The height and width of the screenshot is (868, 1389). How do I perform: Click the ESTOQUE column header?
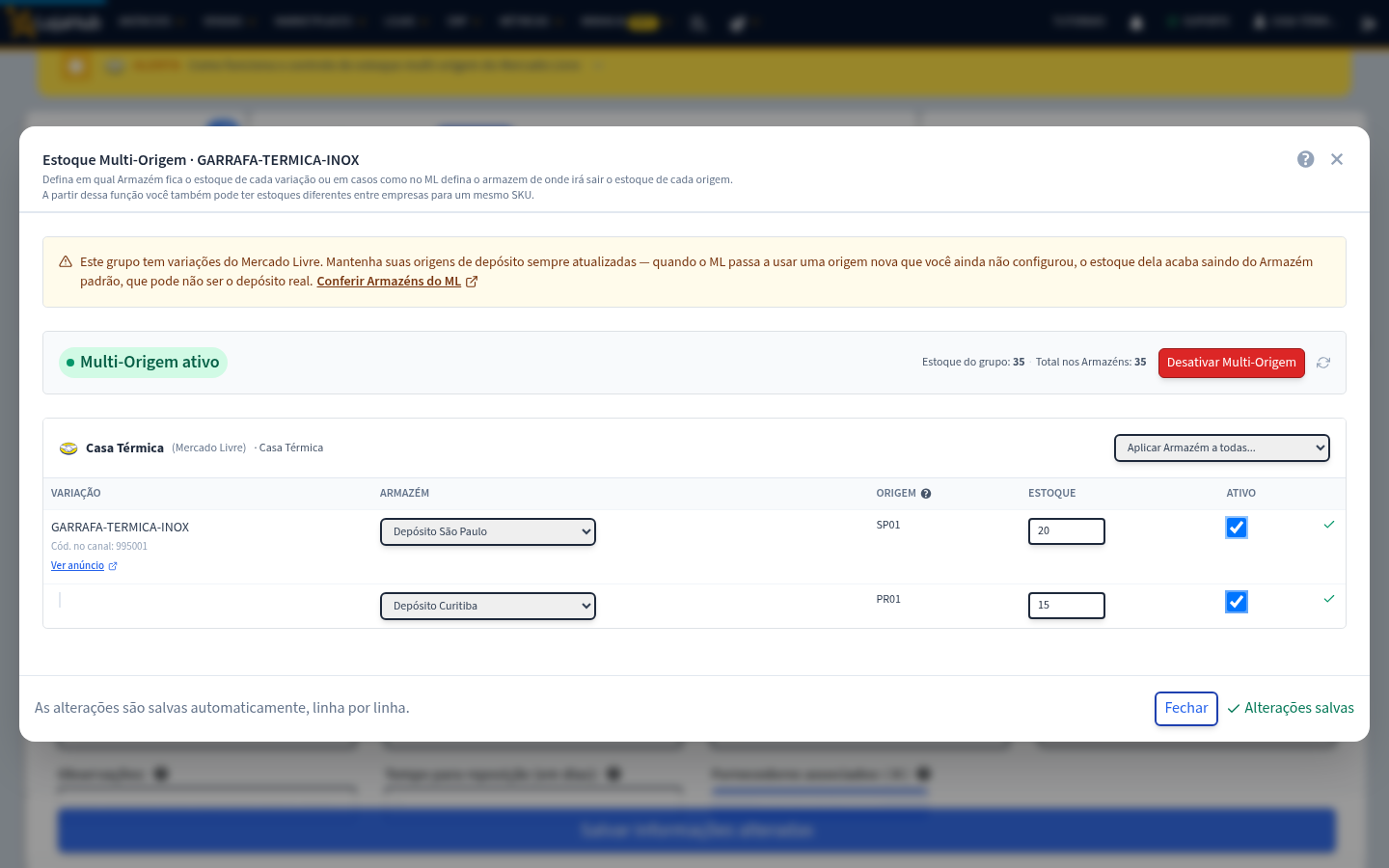click(1052, 494)
